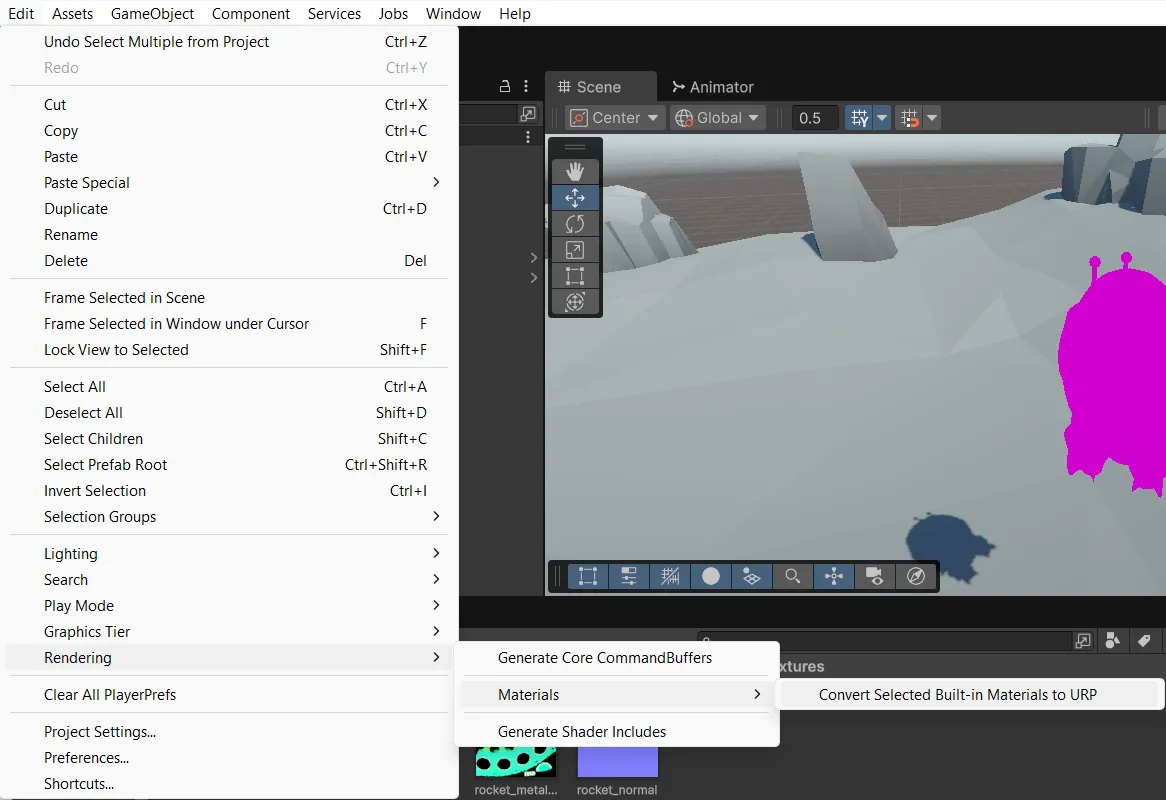This screenshot has height=800, width=1166.
Task: Choose Generate Shader Includes
Action: click(618, 732)
